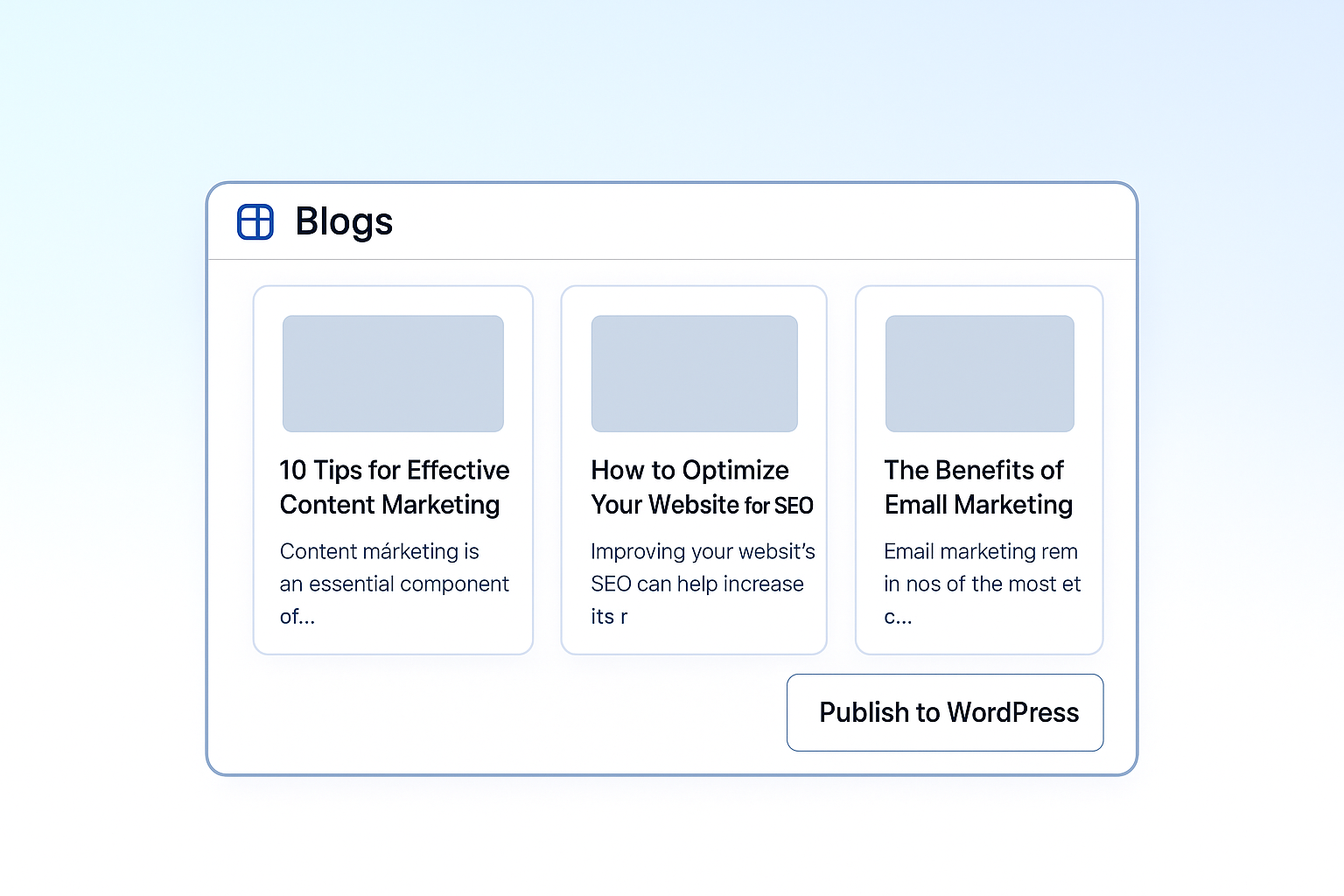Click the Blogs title text
Viewport: 1344px width, 896px height.
pos(343,221)
